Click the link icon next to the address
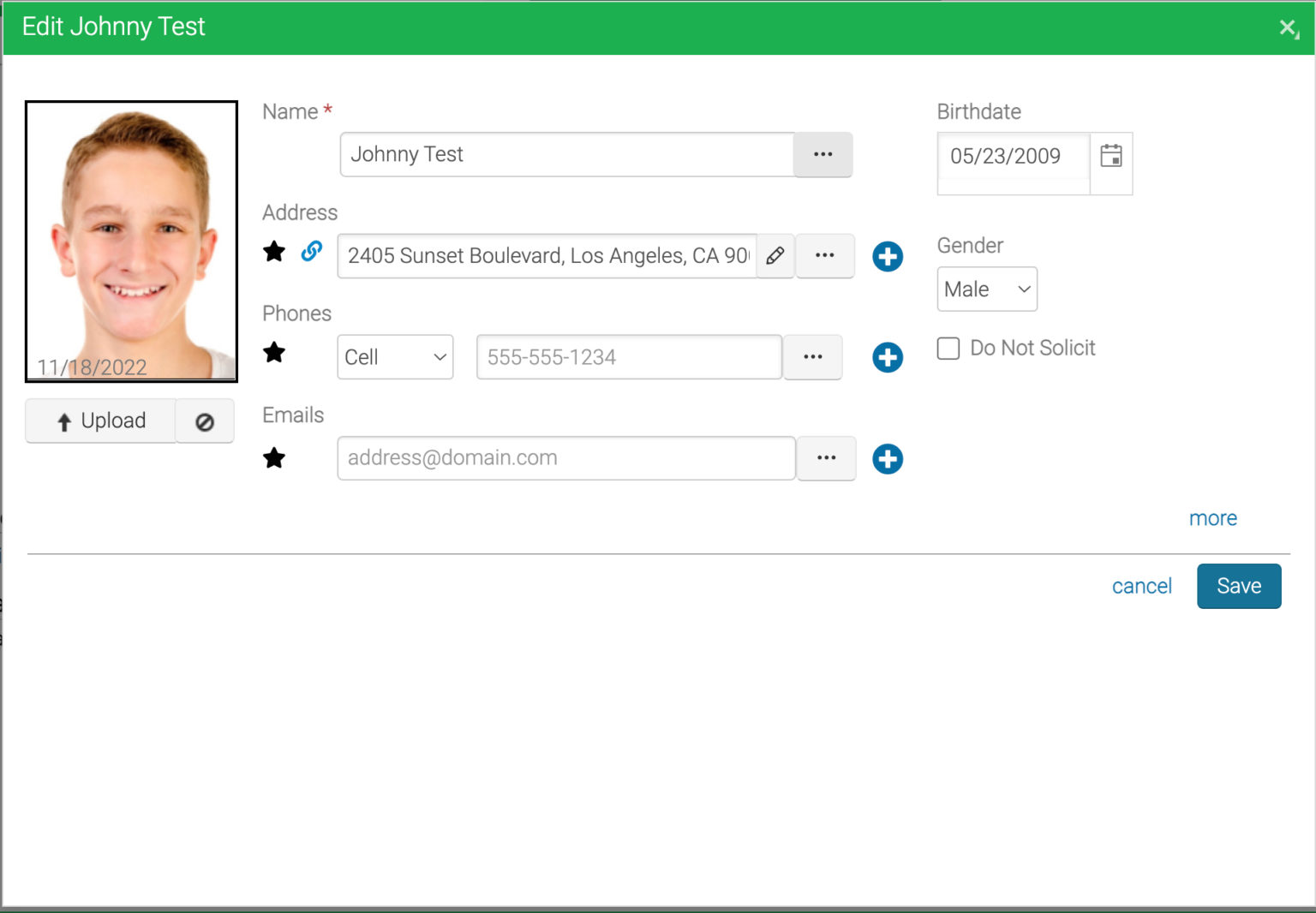The image size is (1316, 913). (x=312, y=251)
